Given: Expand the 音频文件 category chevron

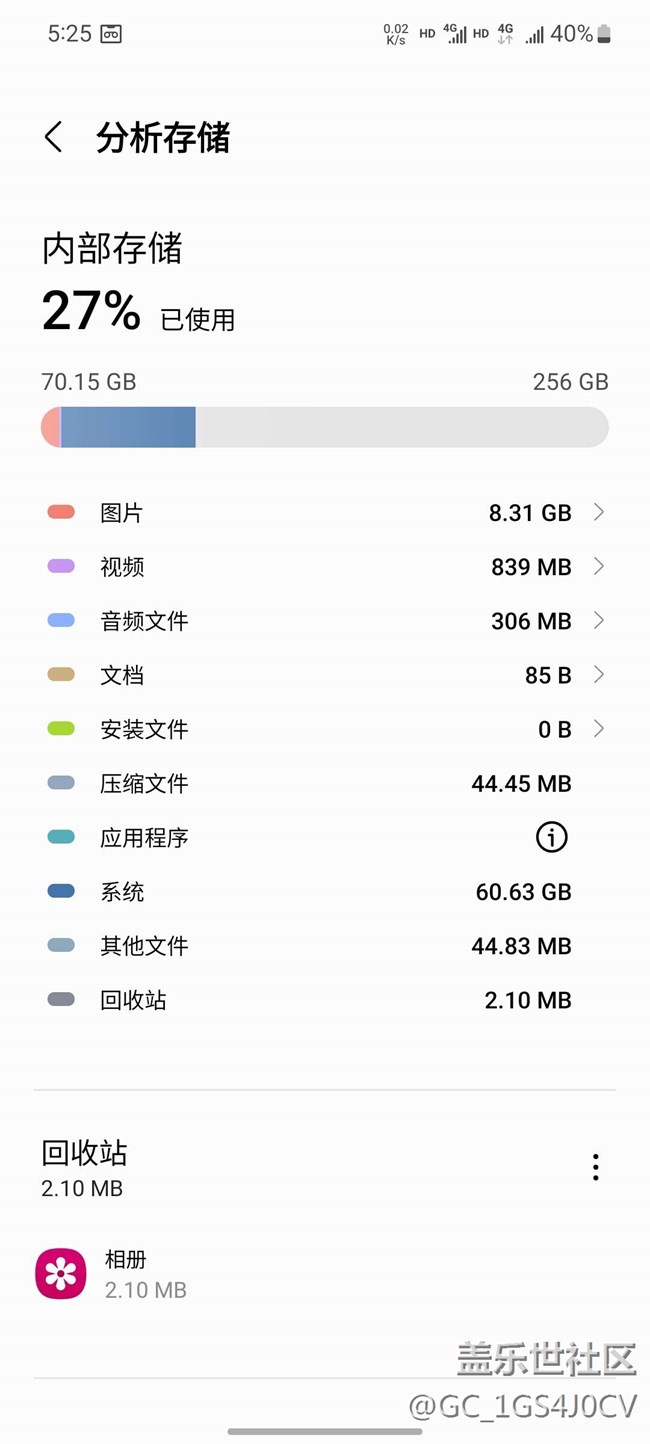Looking at the screenshot, I should click(x=598, y=621).
